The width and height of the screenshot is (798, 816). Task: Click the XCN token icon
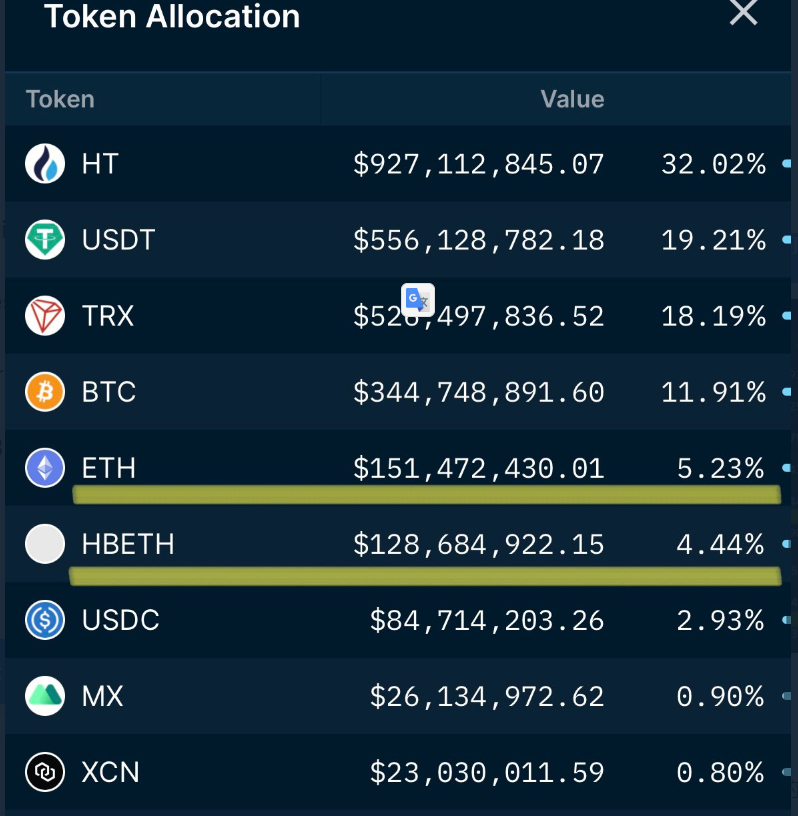click(x=45, y=772)
